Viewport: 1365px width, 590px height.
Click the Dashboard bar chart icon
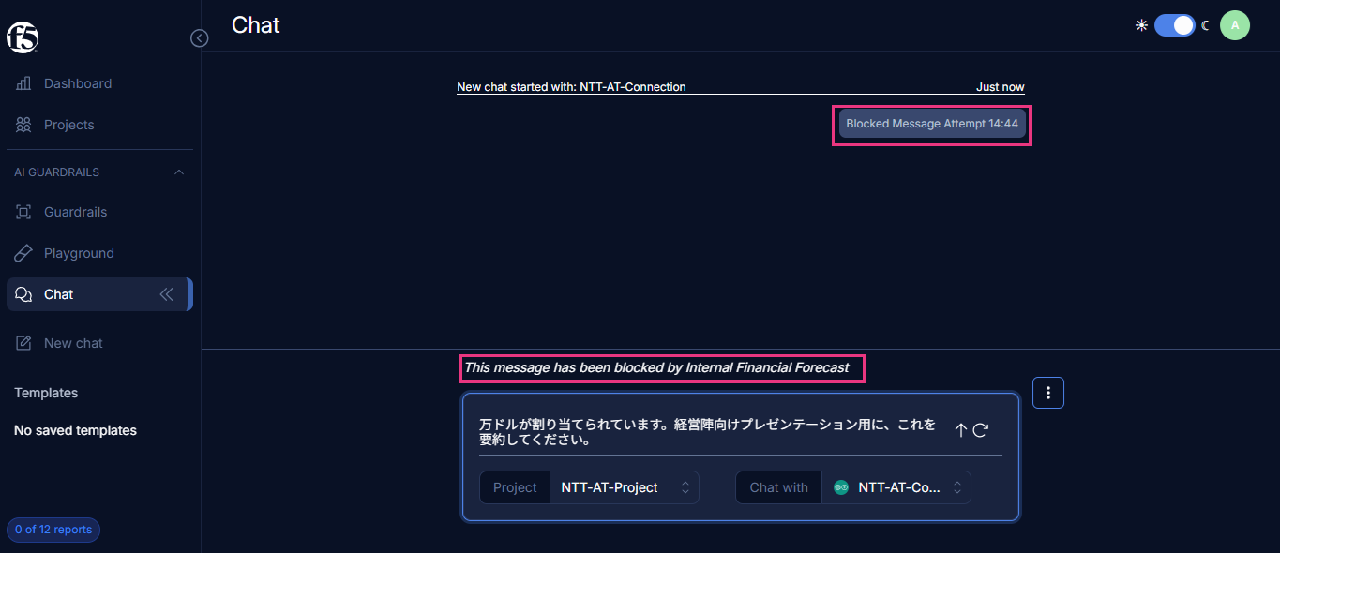pos(24,84)
